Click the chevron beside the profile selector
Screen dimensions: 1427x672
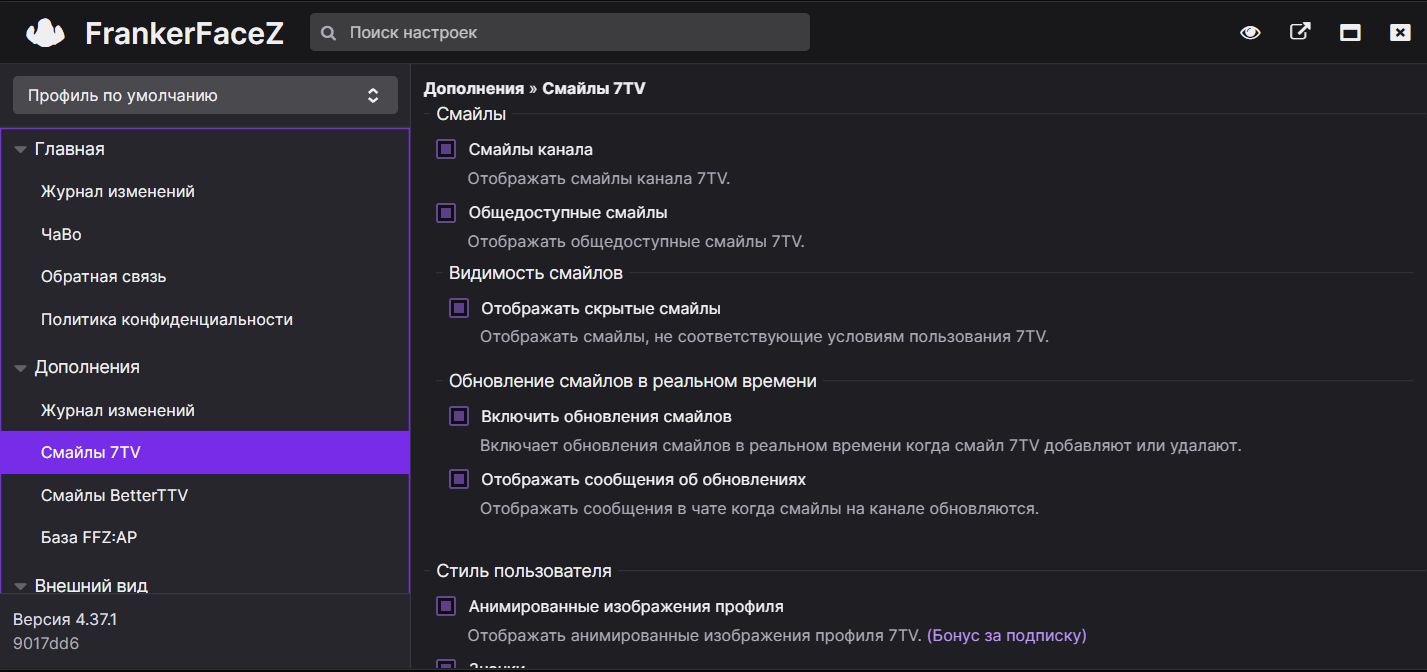375,95
